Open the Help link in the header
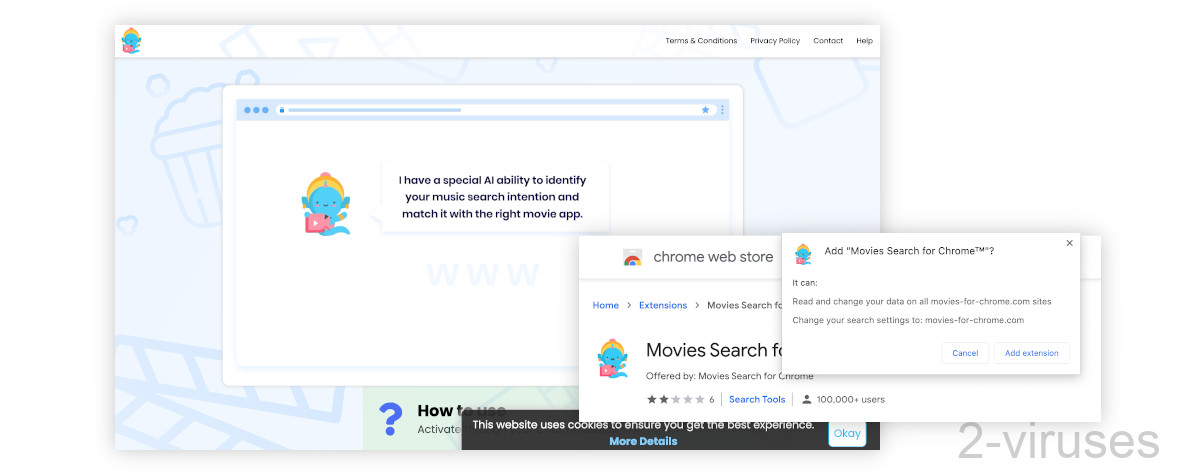Image resolution: width=1200 pixels, height=474 pixels. pos(864,41)
